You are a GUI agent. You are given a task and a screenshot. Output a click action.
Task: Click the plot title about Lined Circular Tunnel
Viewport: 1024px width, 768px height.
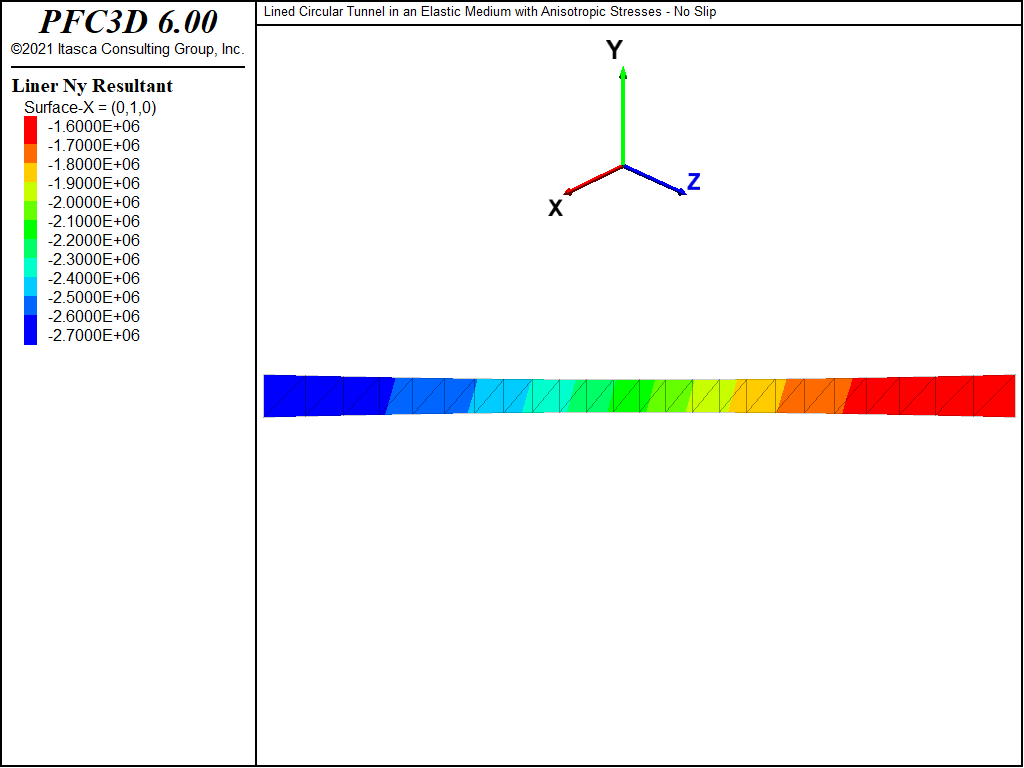[490, 12]
